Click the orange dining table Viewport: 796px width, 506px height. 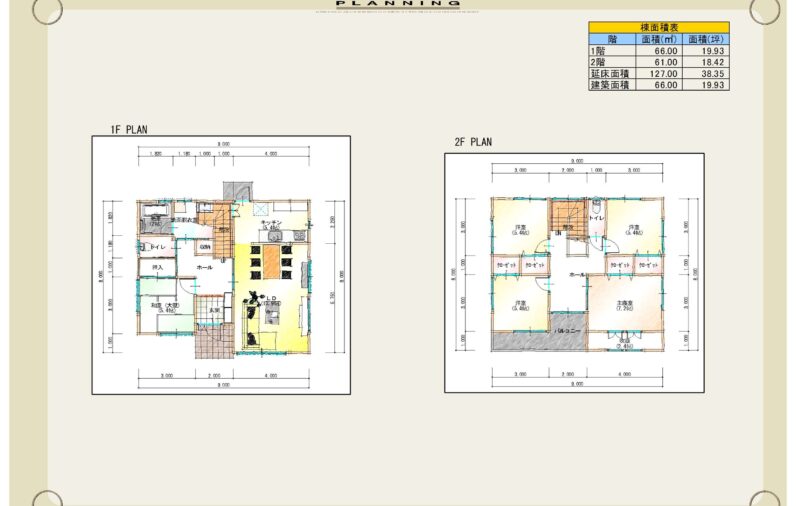tap(272, 261)
